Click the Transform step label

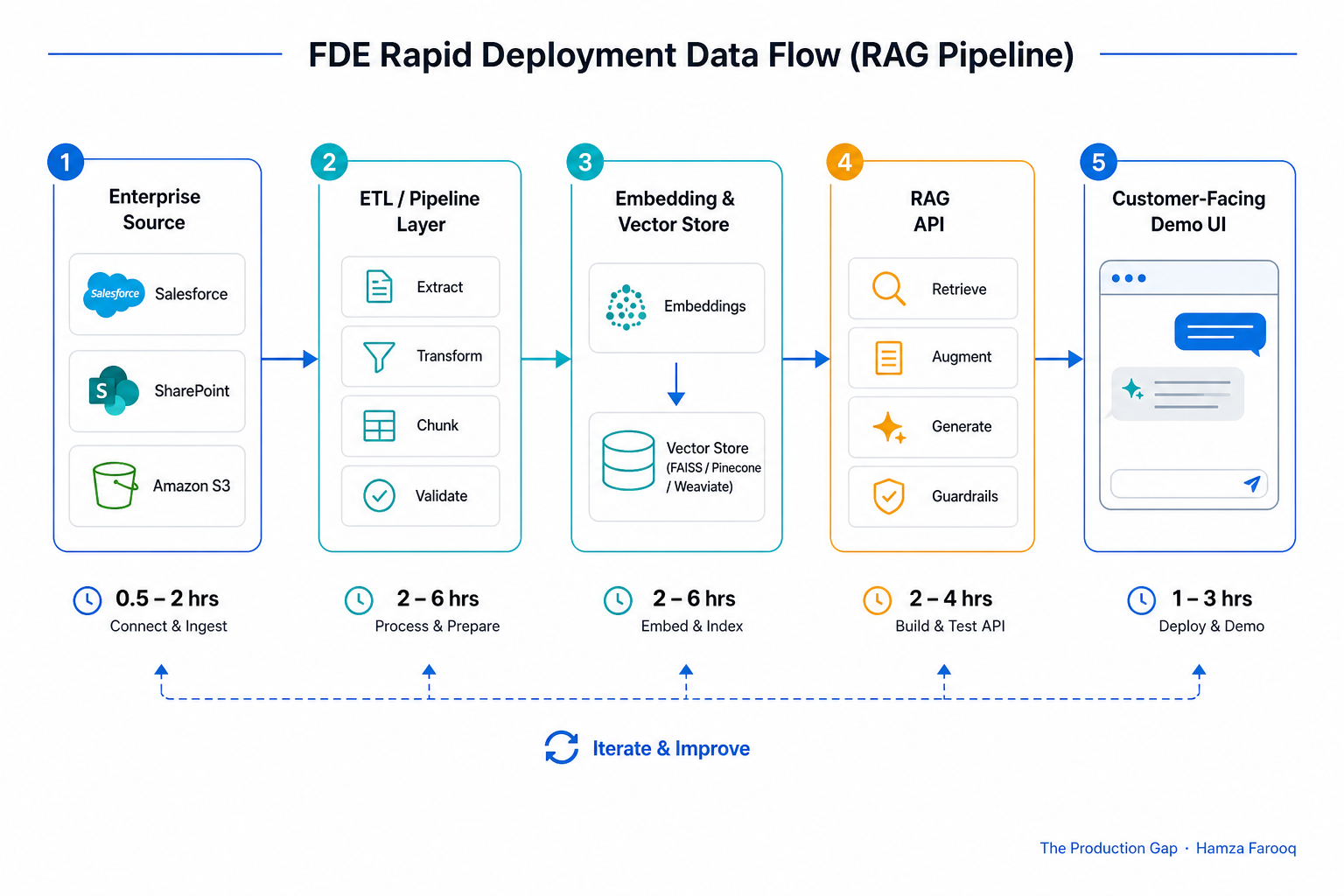pos(450,356)
